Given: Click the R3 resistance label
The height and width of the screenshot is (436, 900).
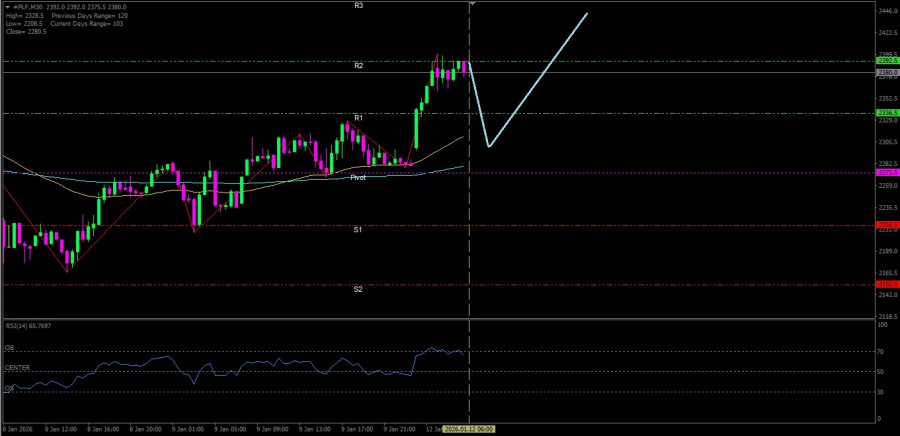Looking at the screenshot, I should coord(358,6).
